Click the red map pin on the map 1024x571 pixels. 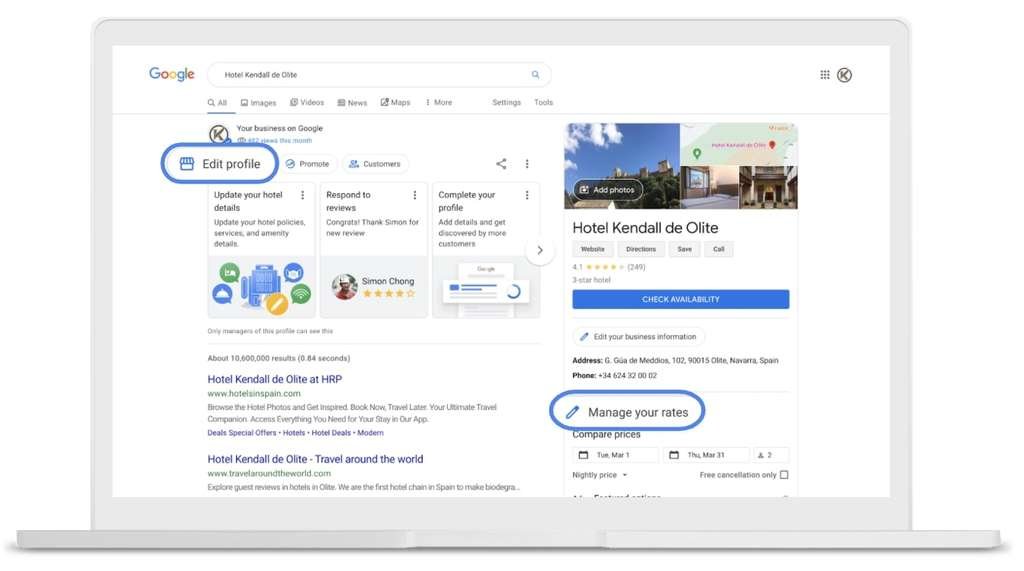point(772,145)
